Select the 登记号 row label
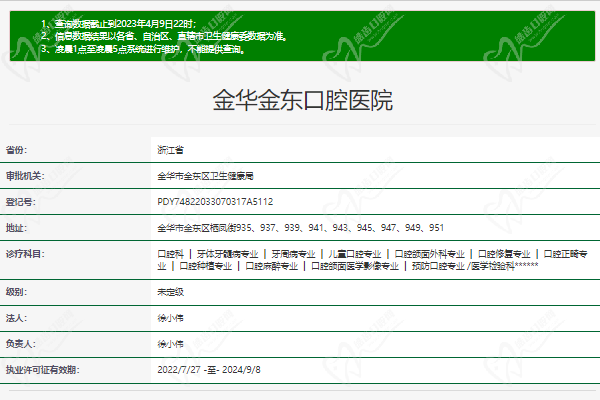The image size is (600, 400). [18, 201]
